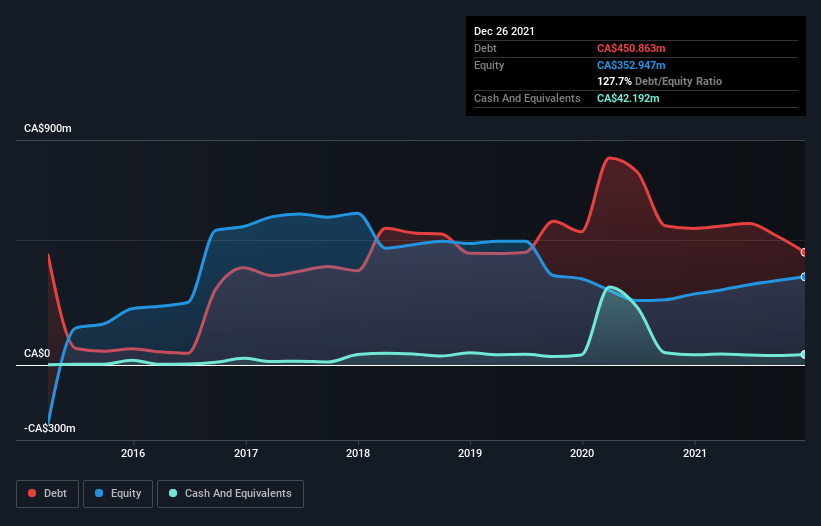Click the red Debt legend dot

(x=32, y=493)
